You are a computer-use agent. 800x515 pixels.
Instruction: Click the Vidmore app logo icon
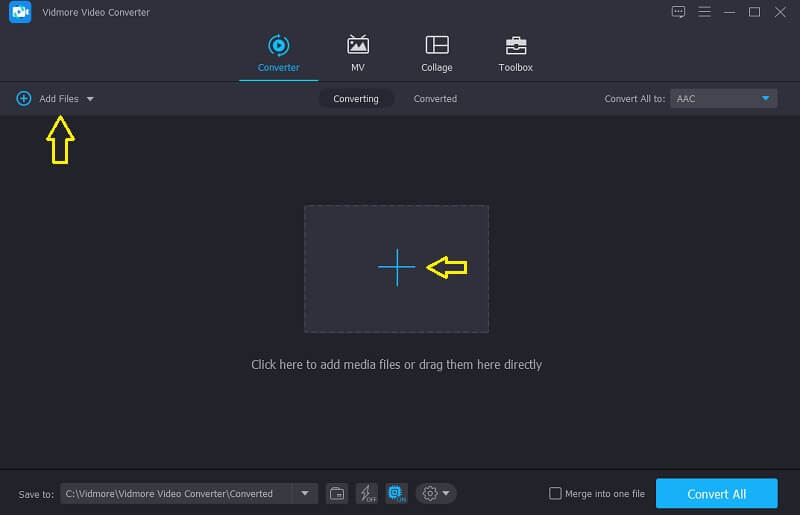coord(20,12)
